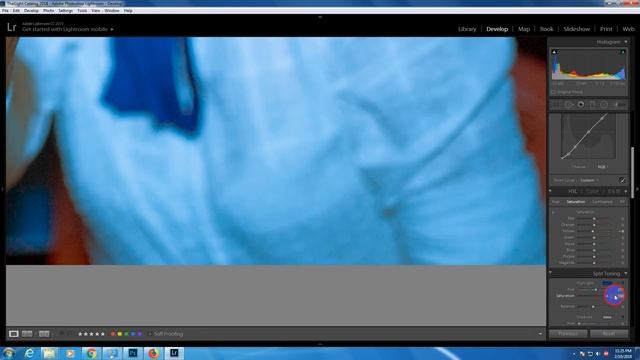Open the Windows Start menu
Viewport: 640px width, 360px height.
pyautogui.click(x=9, y=353)
